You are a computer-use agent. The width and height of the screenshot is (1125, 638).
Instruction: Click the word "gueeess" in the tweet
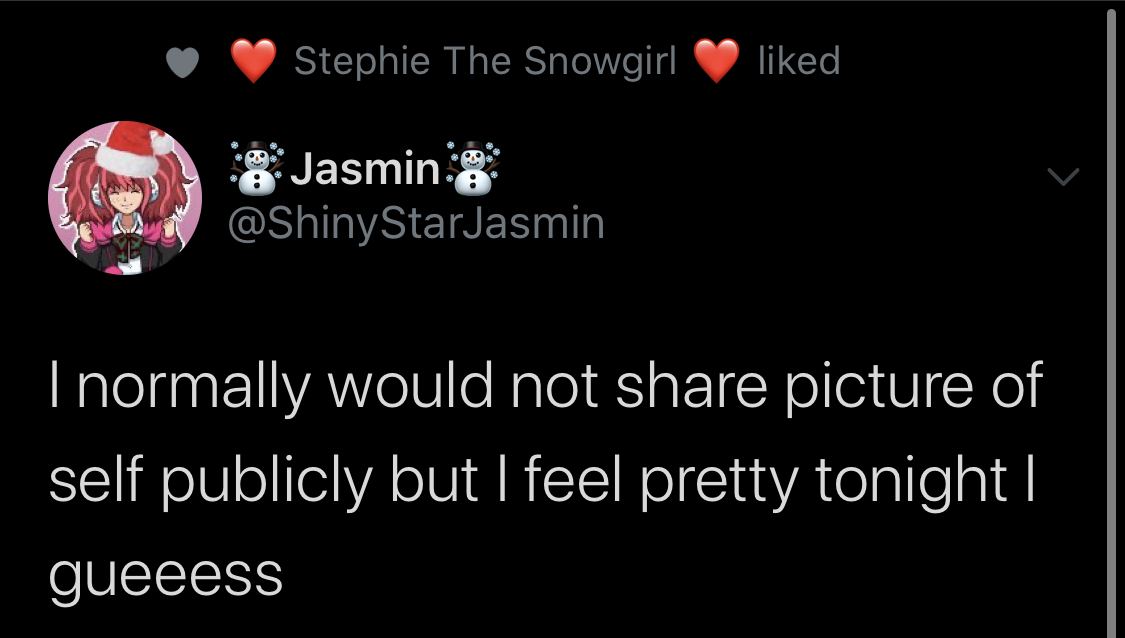(166, 575)
